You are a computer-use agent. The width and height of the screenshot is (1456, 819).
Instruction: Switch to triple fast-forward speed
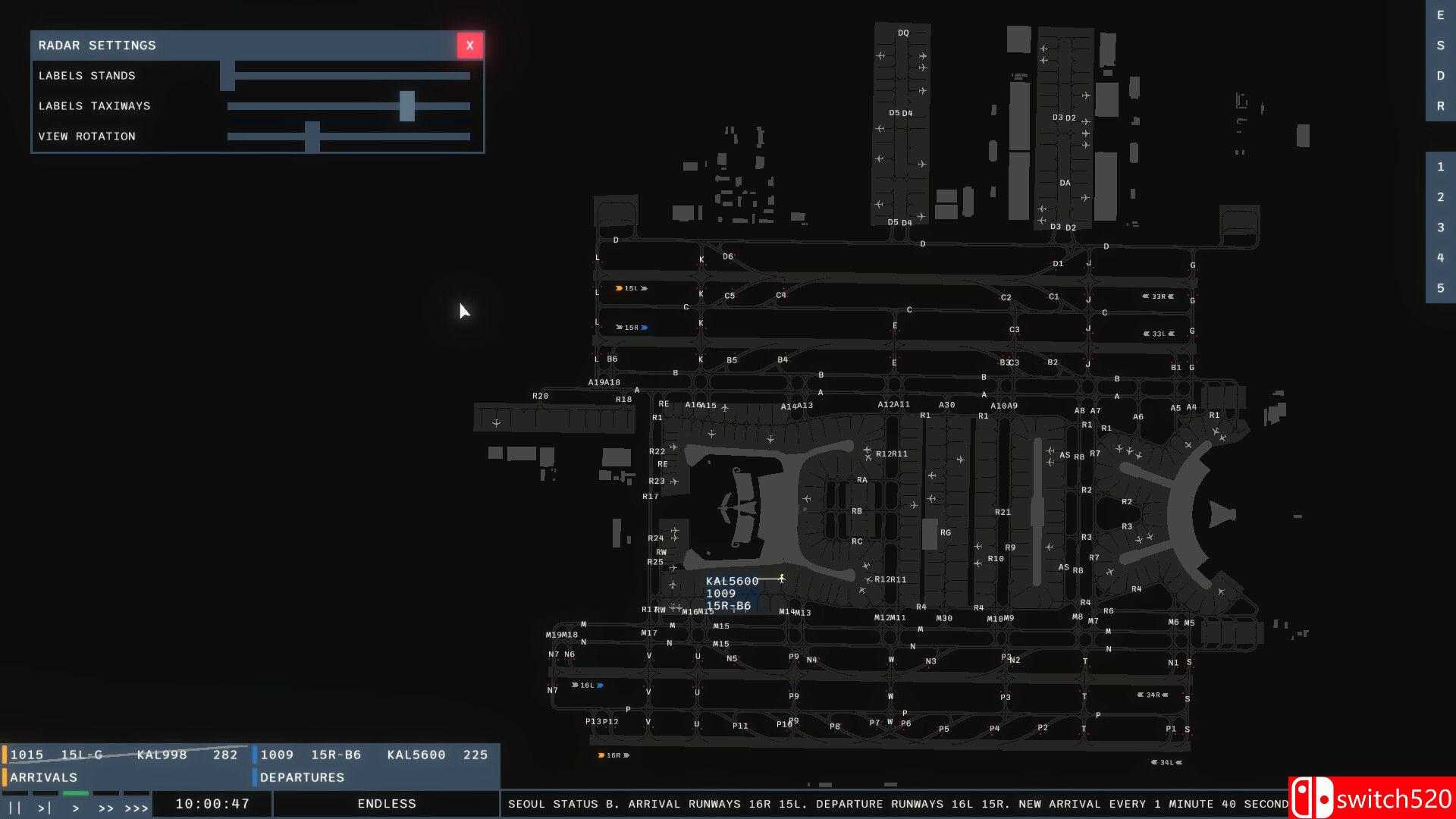[x=136, y=808]
